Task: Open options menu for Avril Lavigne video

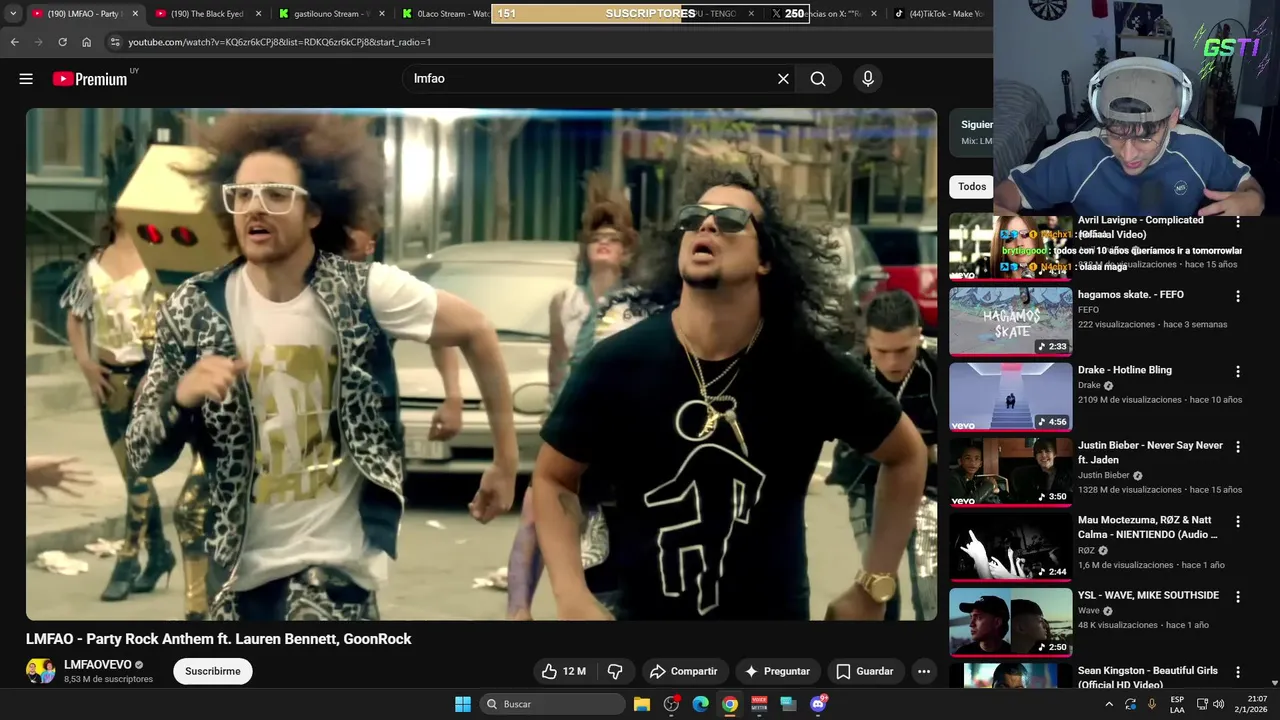Action: [1238, 221]
